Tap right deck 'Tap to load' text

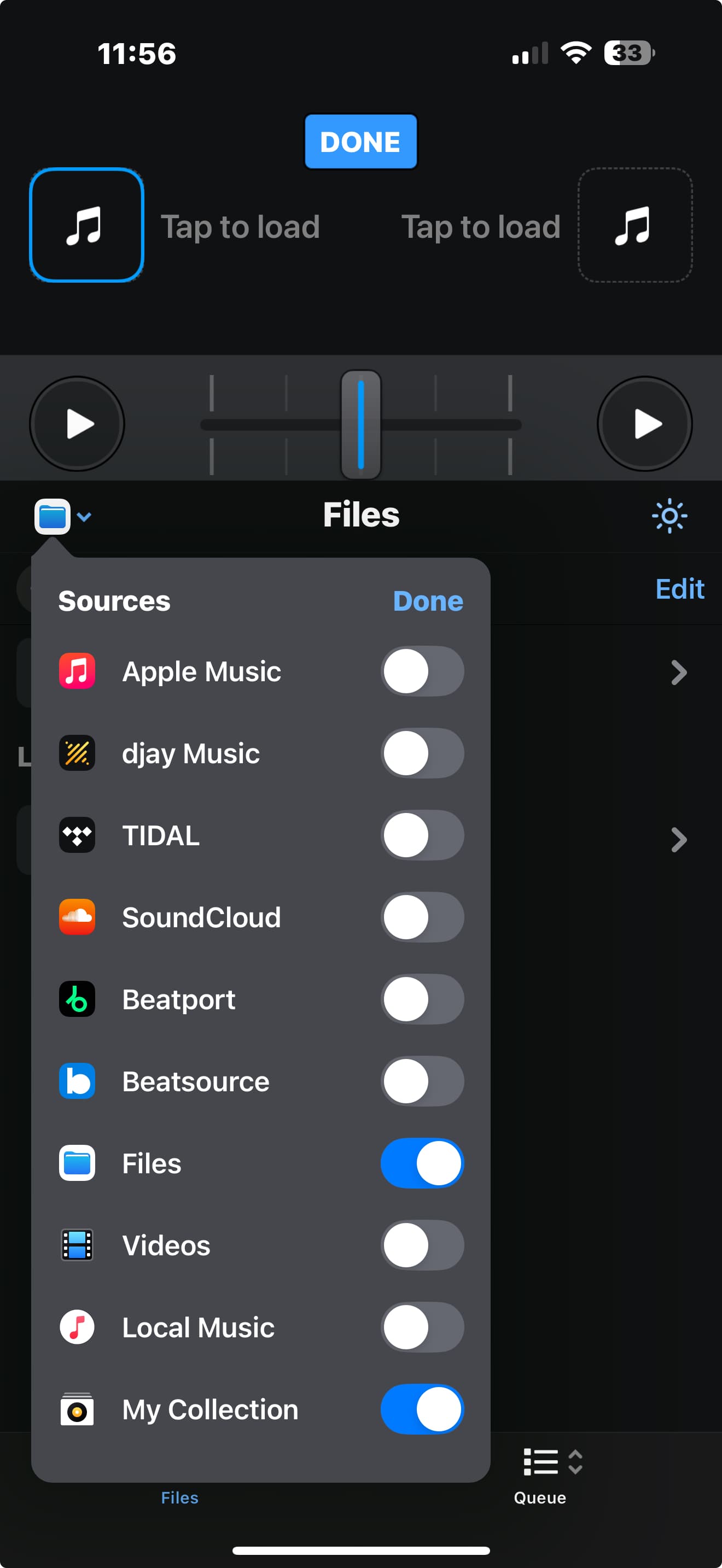pos(481,227)
